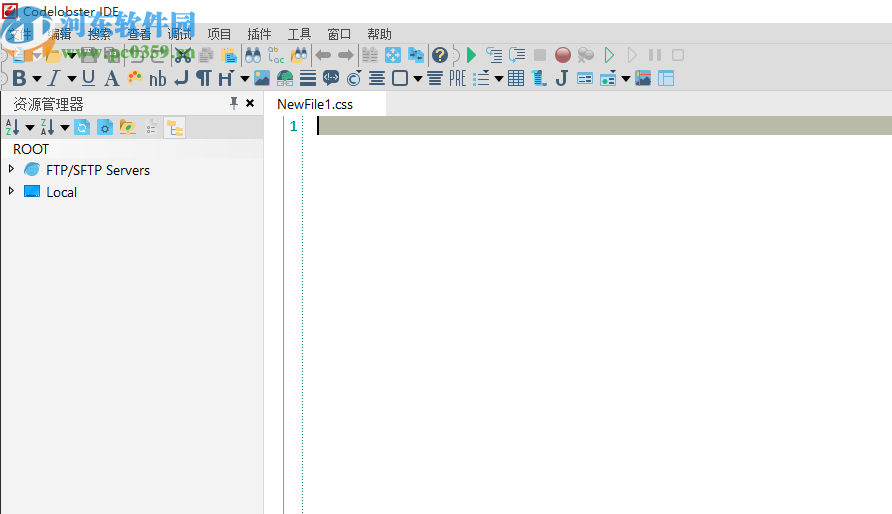Apply Bold formatting tag
The height and width of the screenshot is (514, 892).
(19, 78)
